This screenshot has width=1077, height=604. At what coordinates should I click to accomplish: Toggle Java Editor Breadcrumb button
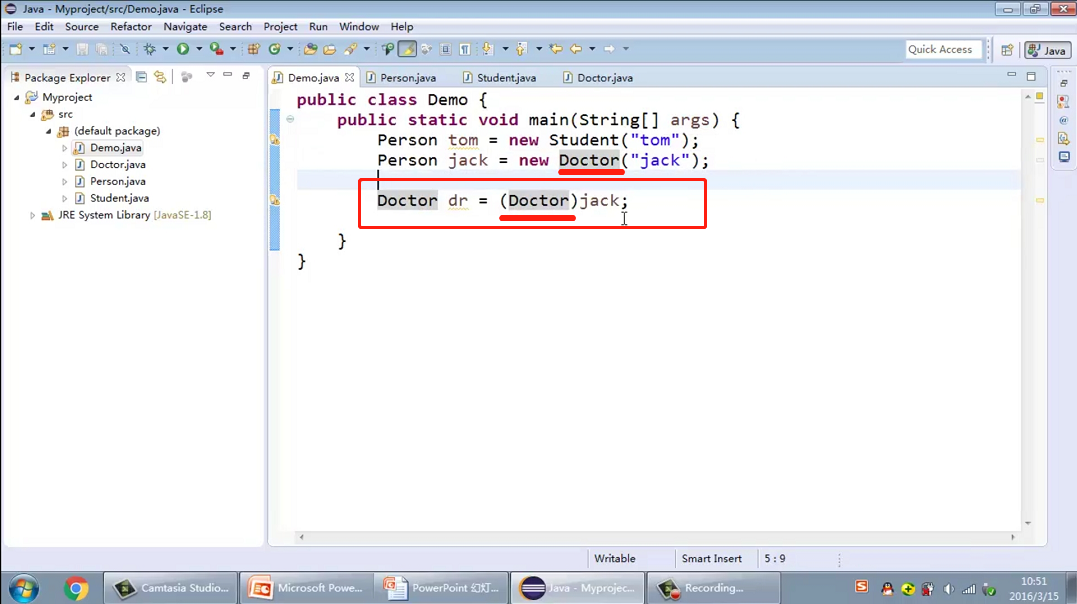pos(388,49)
